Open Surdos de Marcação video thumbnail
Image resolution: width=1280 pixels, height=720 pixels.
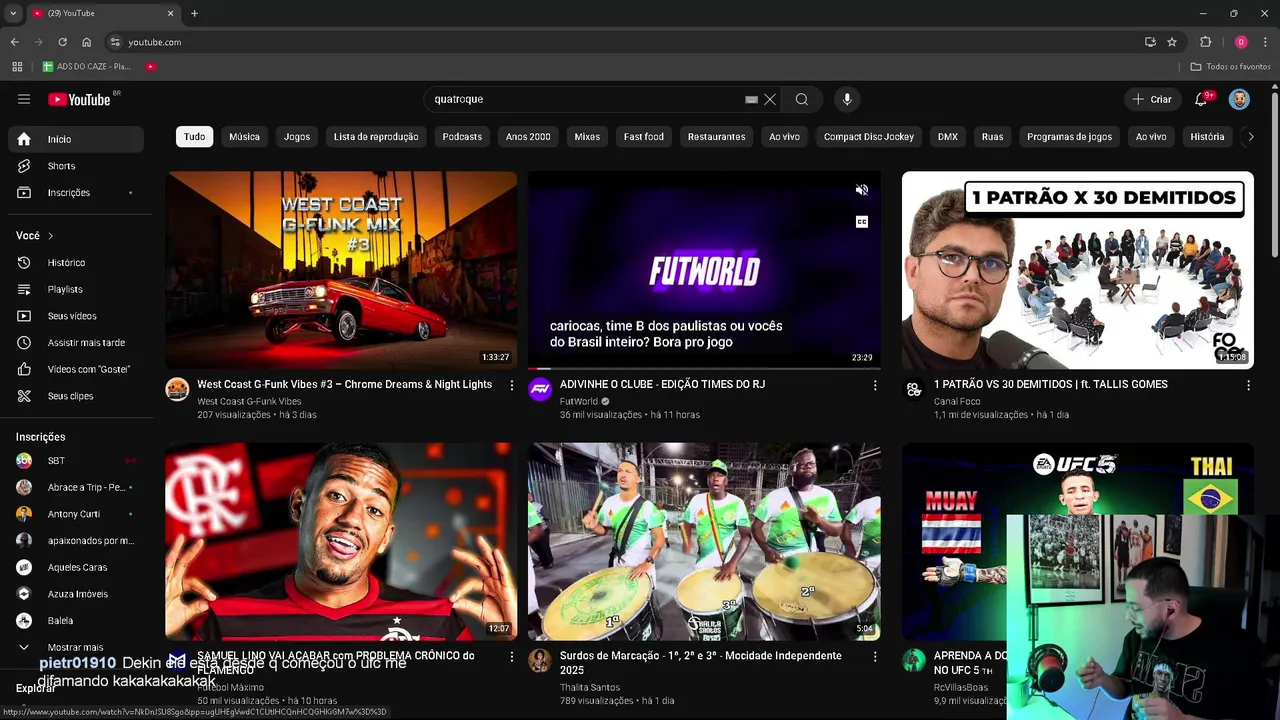pos(704,541)
